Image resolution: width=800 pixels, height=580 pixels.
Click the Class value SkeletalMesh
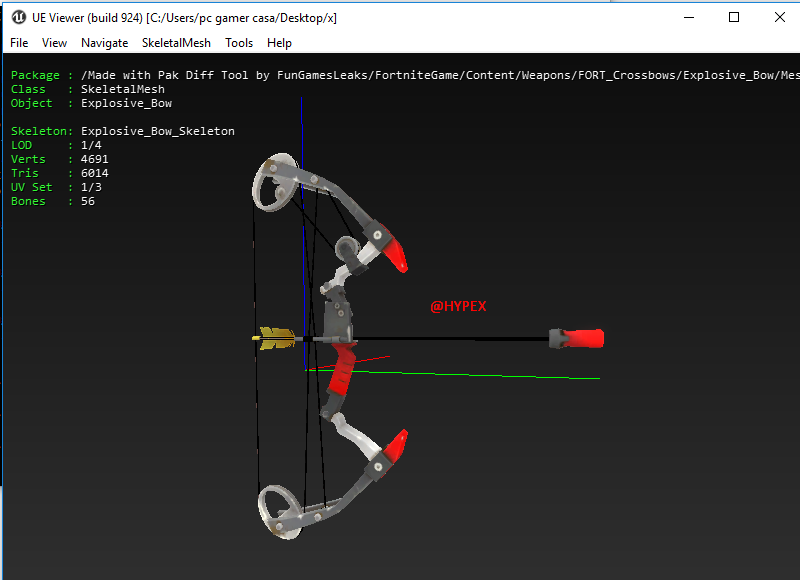pos(122,89)
